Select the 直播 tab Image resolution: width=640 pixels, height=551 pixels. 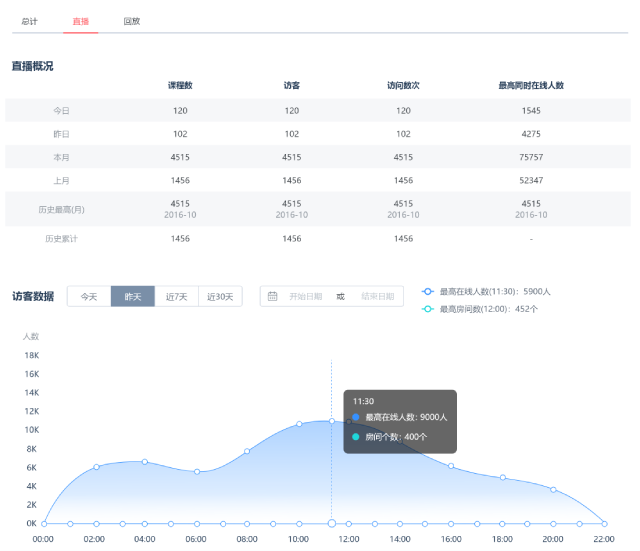tap(80, 22)
